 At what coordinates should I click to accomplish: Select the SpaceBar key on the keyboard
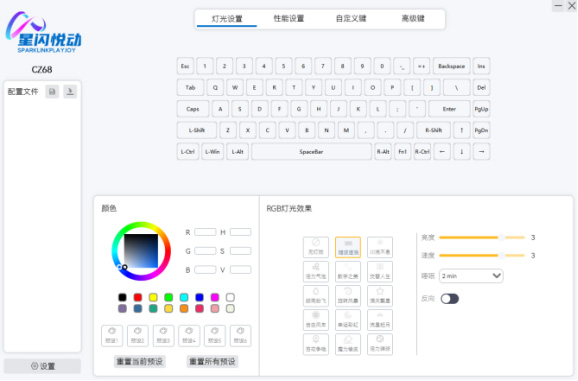coord(311,151)
